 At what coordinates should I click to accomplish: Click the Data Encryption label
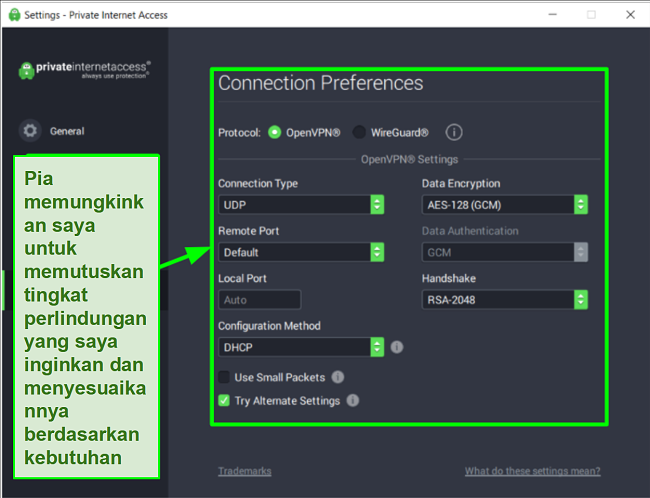[x=461, y=183]
